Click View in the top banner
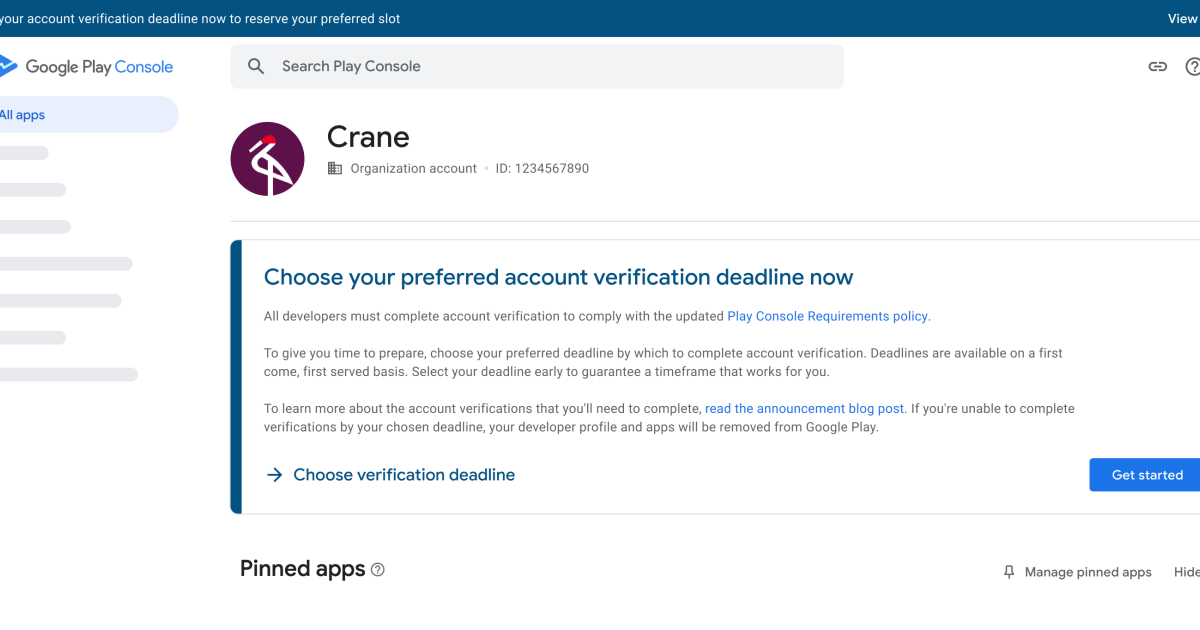This screenshot has height=630, width=1200. point(1182,18)
